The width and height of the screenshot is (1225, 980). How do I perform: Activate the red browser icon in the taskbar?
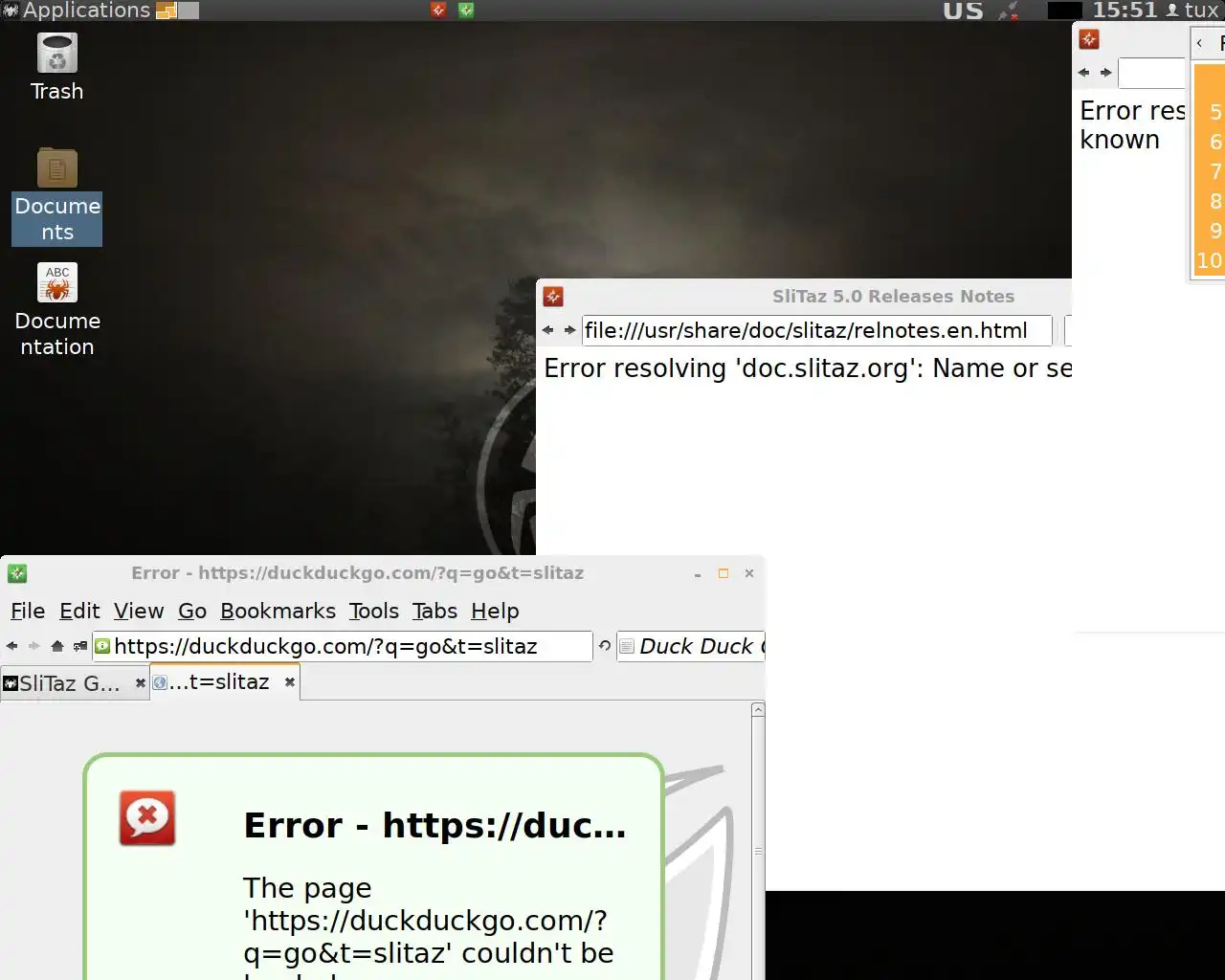pos(438,10)
